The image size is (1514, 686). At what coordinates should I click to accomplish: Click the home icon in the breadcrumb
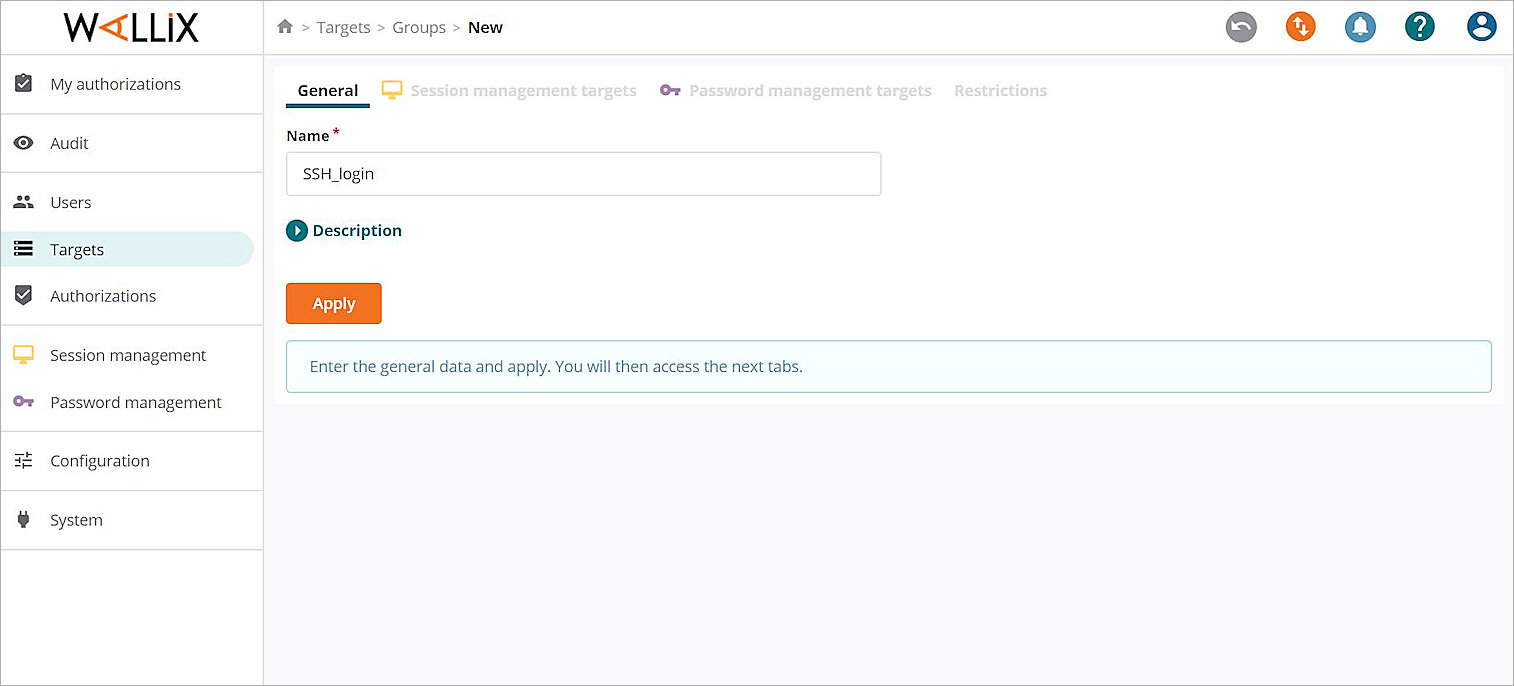285,27
